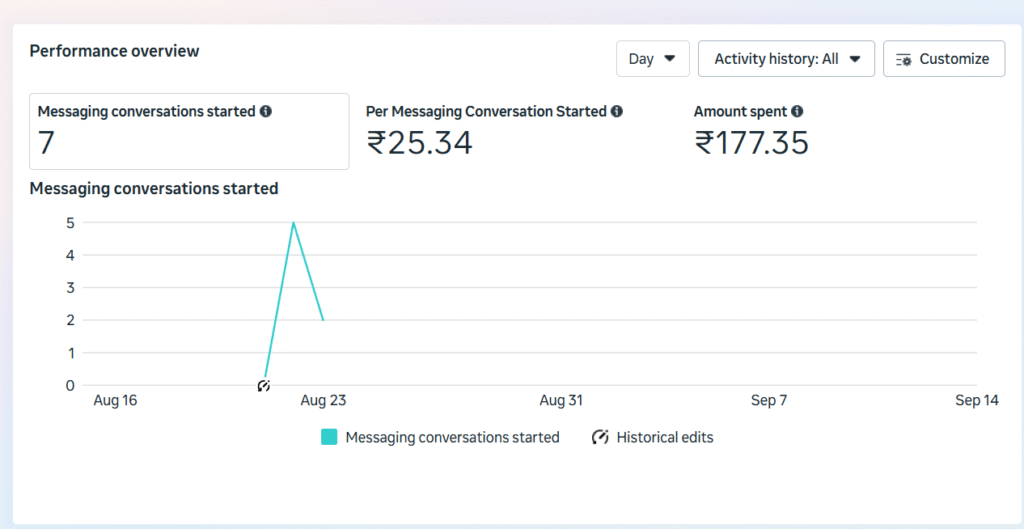This screenshot has width=1024, height=529.
Task: Click info icon next to Amount spent
Action: [797, 112]
